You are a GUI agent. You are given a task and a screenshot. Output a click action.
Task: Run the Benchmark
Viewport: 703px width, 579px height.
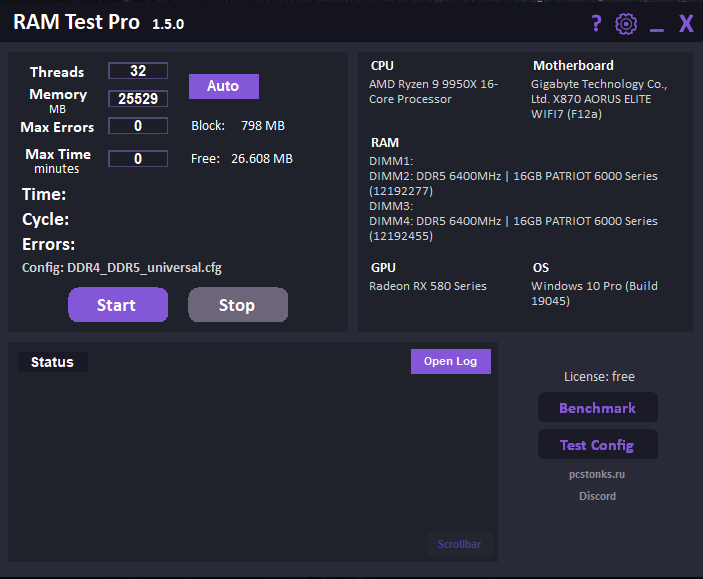(x=598, y=408)
